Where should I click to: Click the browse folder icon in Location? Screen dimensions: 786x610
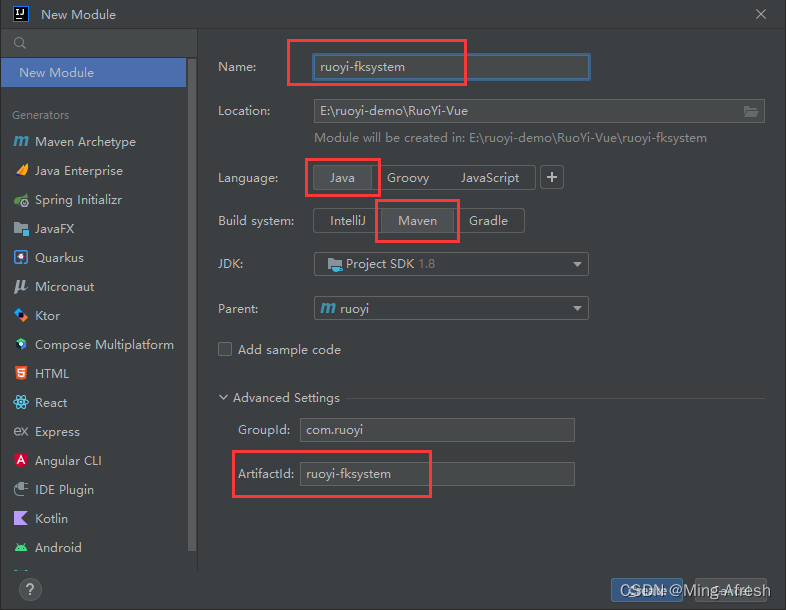(x=751, y=111)
